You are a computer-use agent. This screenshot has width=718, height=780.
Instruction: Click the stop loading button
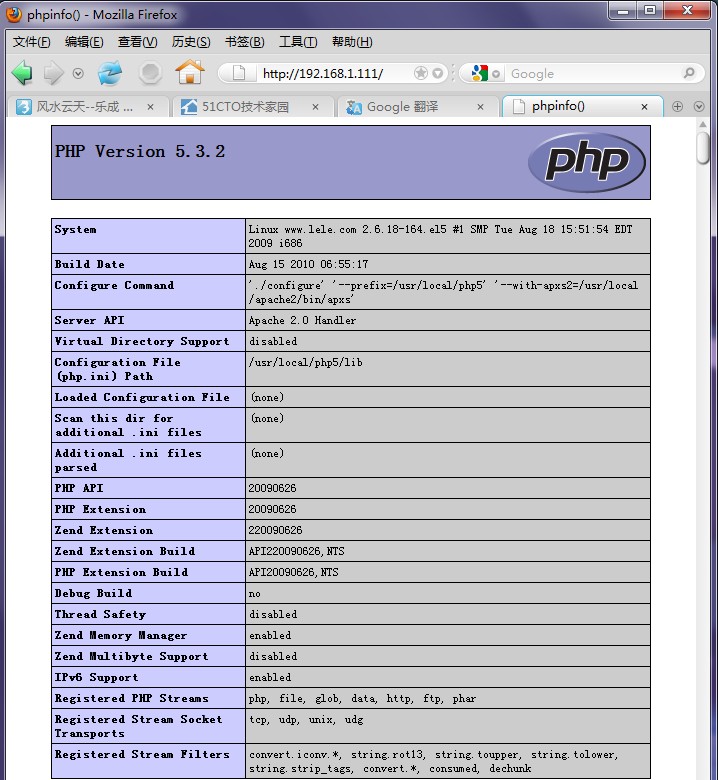pyautogui.click(x=150, y=74)
